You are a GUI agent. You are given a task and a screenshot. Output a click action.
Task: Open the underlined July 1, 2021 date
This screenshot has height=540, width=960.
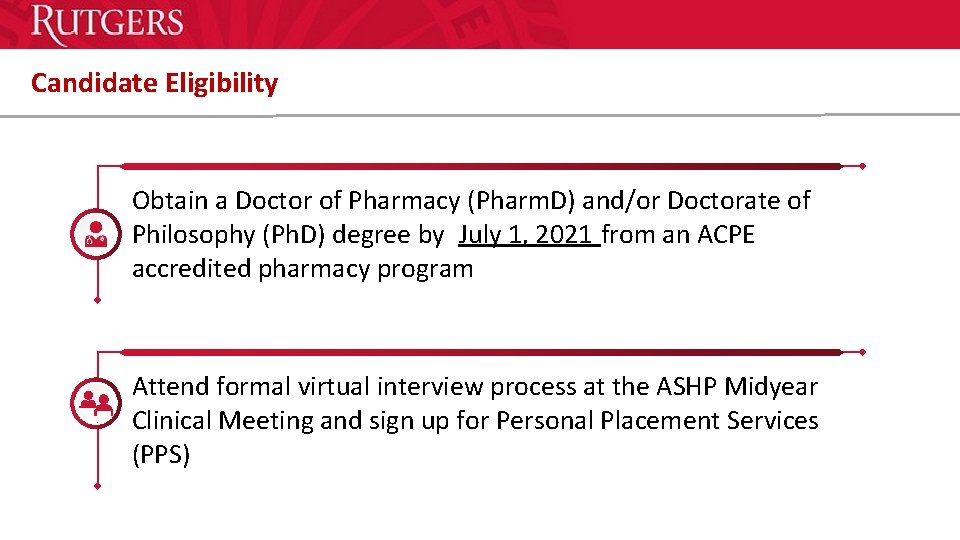(x=529, y=235)
